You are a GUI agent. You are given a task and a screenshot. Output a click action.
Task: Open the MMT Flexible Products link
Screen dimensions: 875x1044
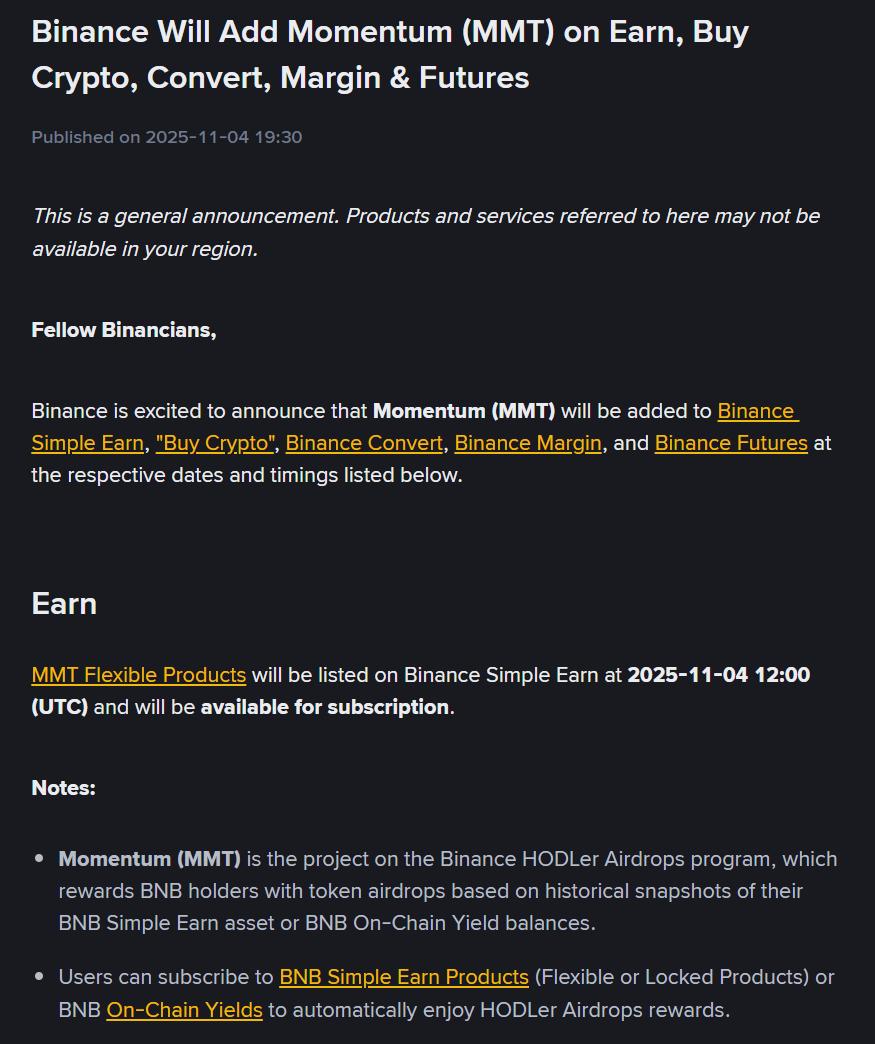point(138,675)
